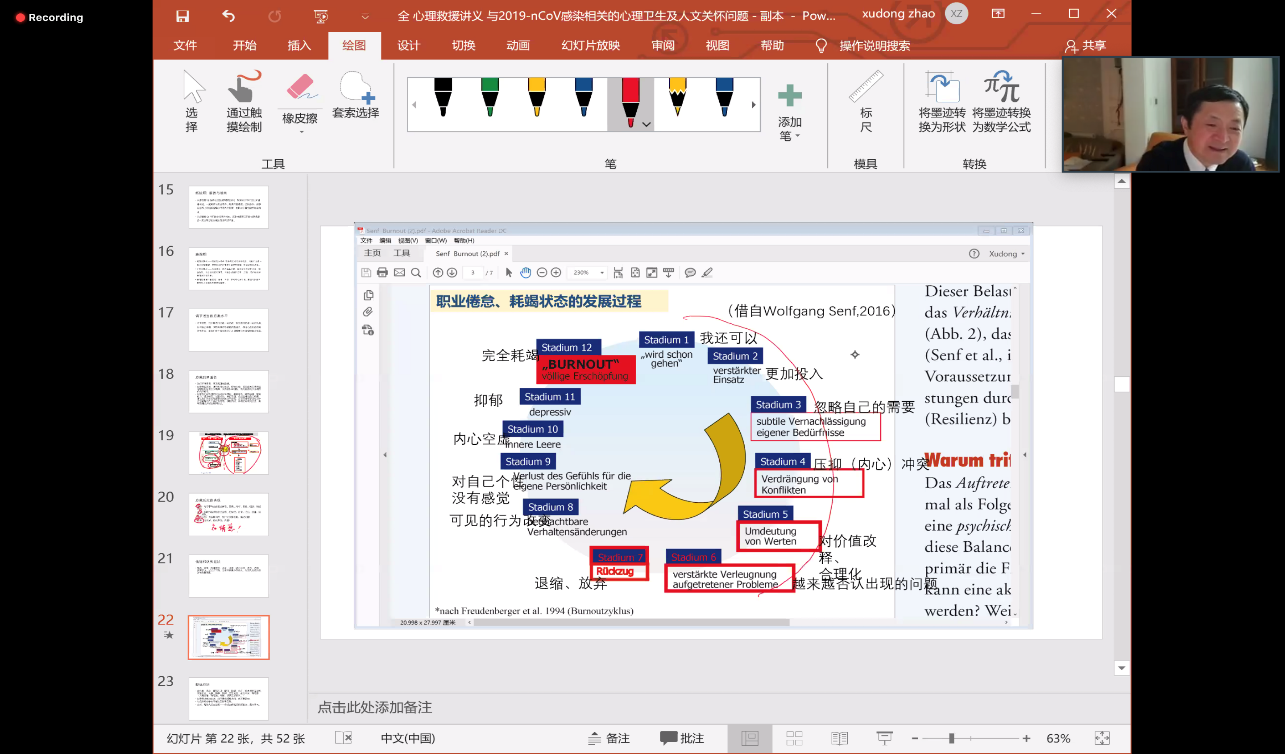
Task: Click the Ruler (标尺) stencil icon
Action: [x=866, y=101]
